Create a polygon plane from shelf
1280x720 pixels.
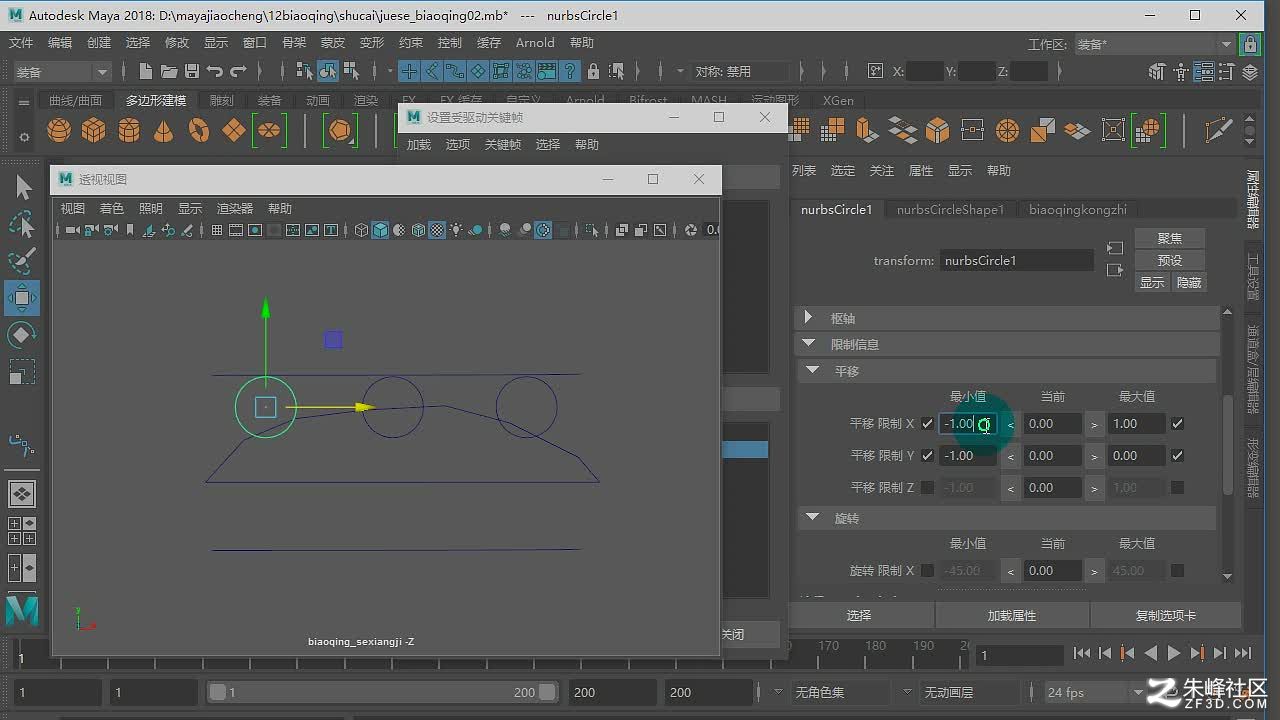pyautogui.click(x=234, y=130)
